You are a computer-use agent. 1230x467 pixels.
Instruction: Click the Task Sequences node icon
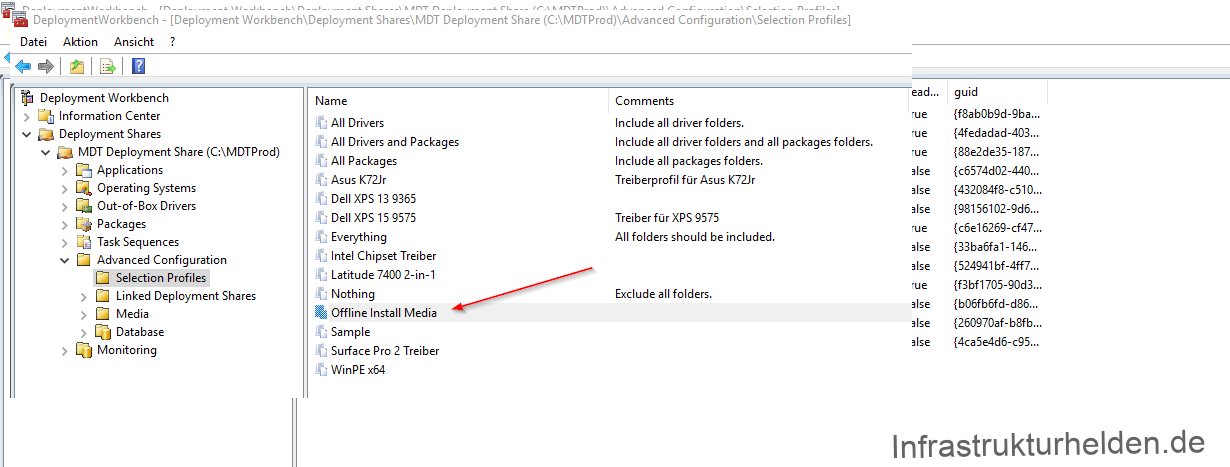(84, 242)
